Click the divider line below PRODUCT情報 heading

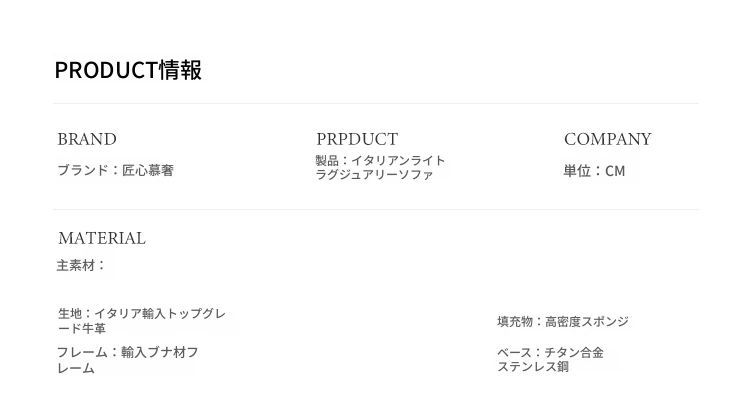pos(375,103)
